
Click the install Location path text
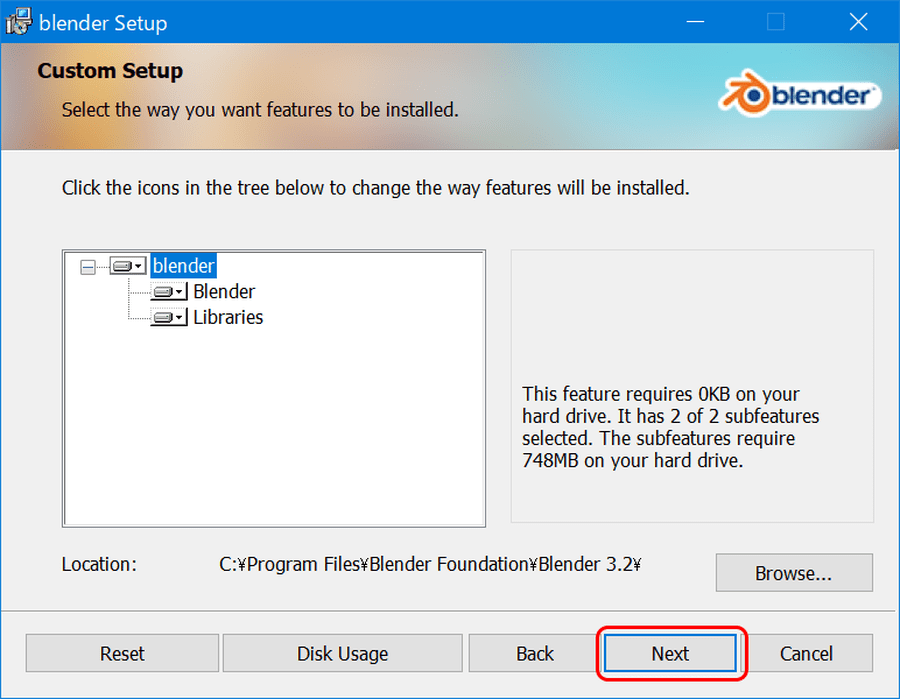coord(430,564)
